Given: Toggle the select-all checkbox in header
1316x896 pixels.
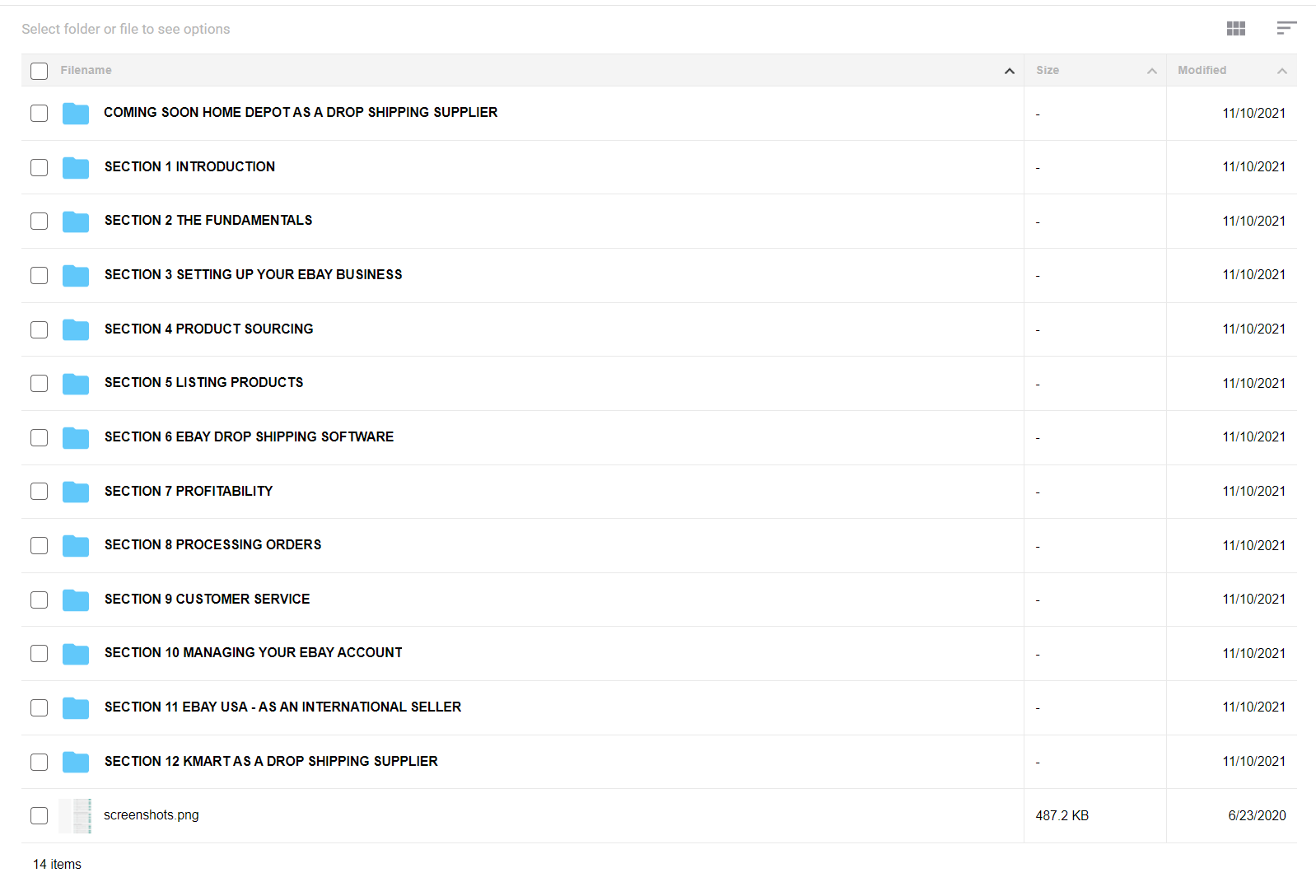Looking at the screenshot, I should click(x=39, y=71).
